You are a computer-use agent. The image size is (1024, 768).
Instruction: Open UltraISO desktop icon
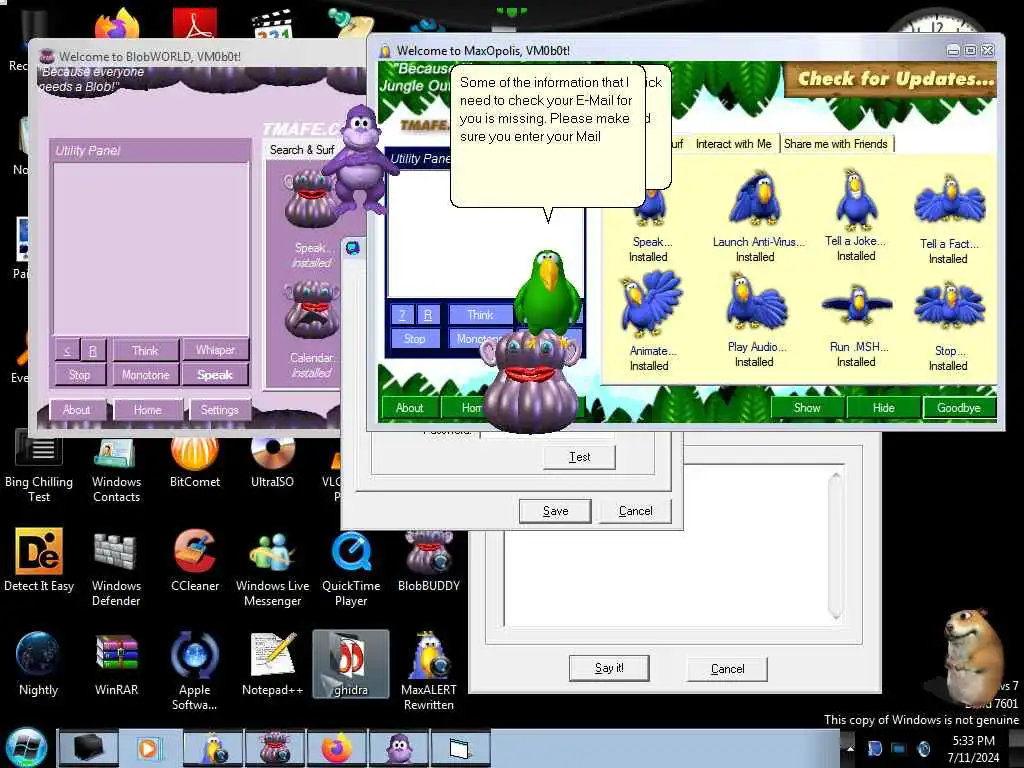pos(272,462)
